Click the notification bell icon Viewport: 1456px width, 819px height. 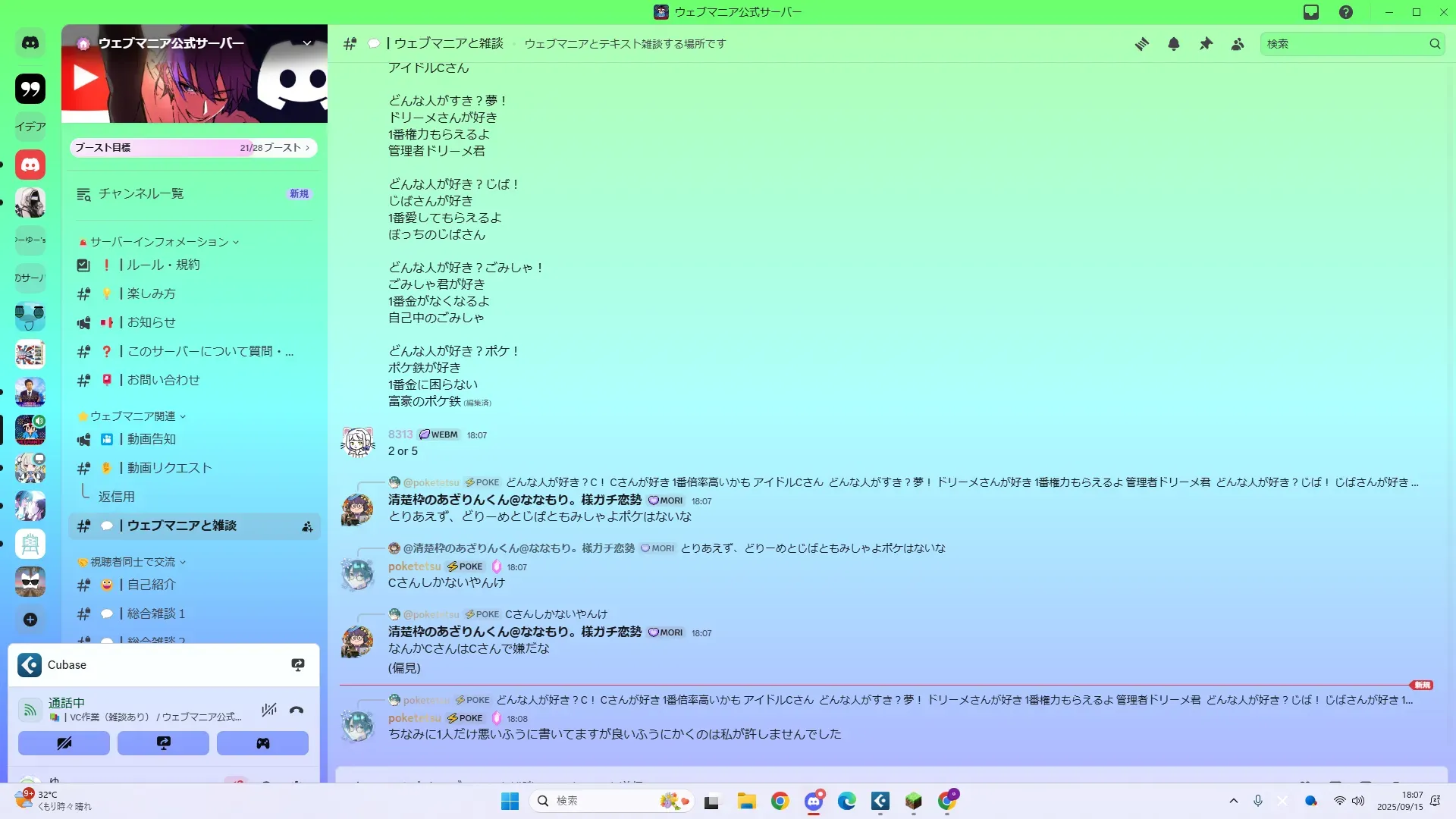(1173, 44)
